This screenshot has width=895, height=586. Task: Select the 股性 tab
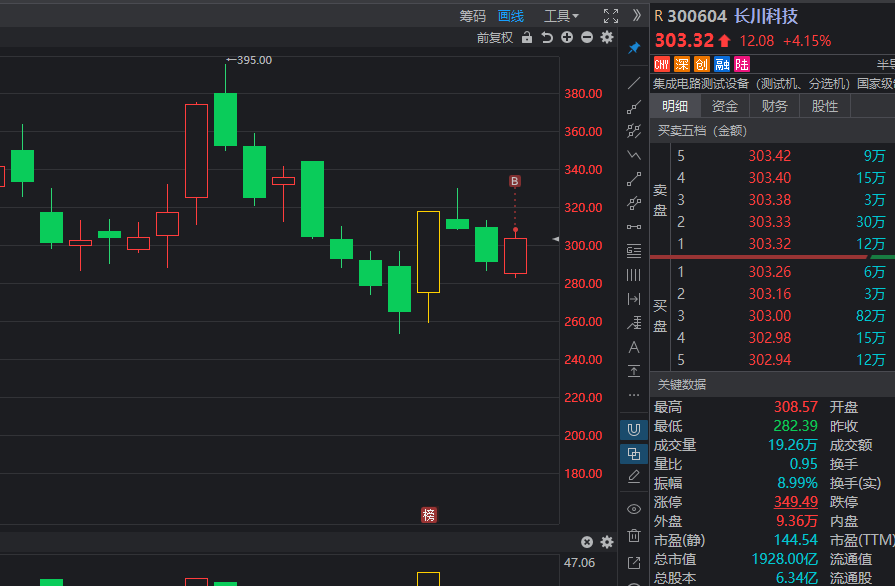(825, 106)
